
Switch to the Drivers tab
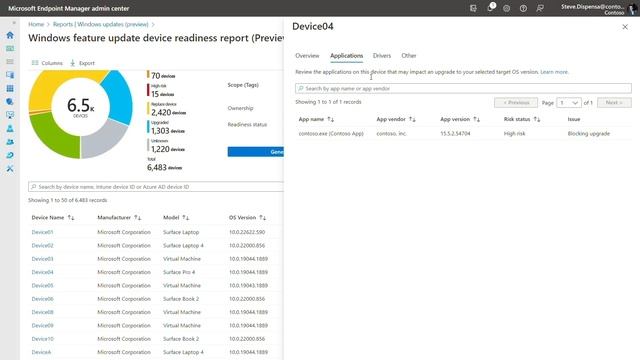click(x=382, y=56)
